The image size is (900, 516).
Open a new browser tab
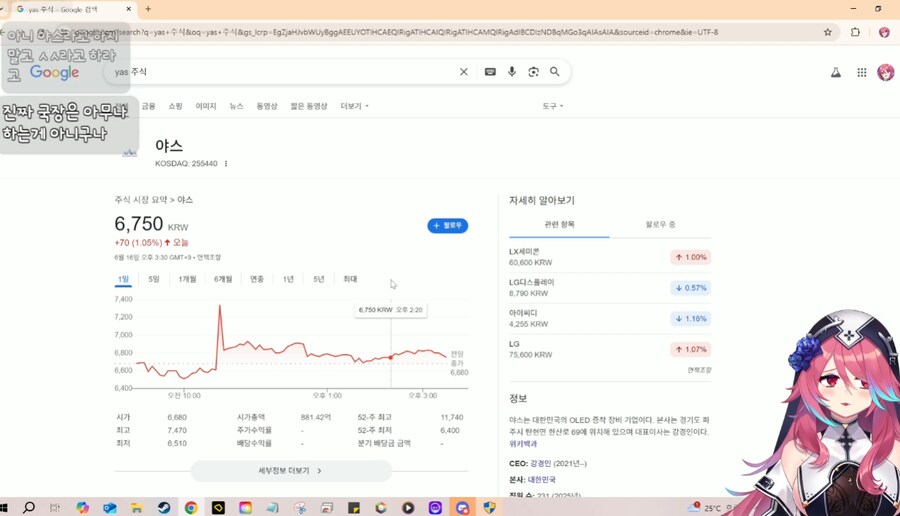148,9
